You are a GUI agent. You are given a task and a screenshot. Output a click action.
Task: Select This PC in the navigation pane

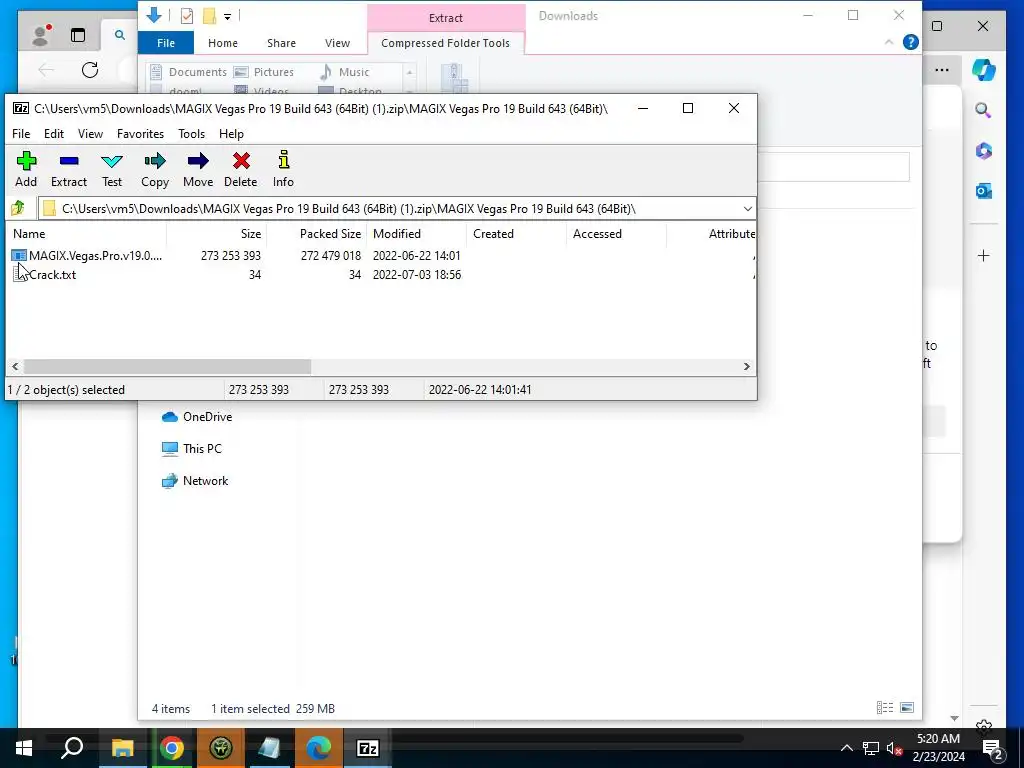click(192, 449)
